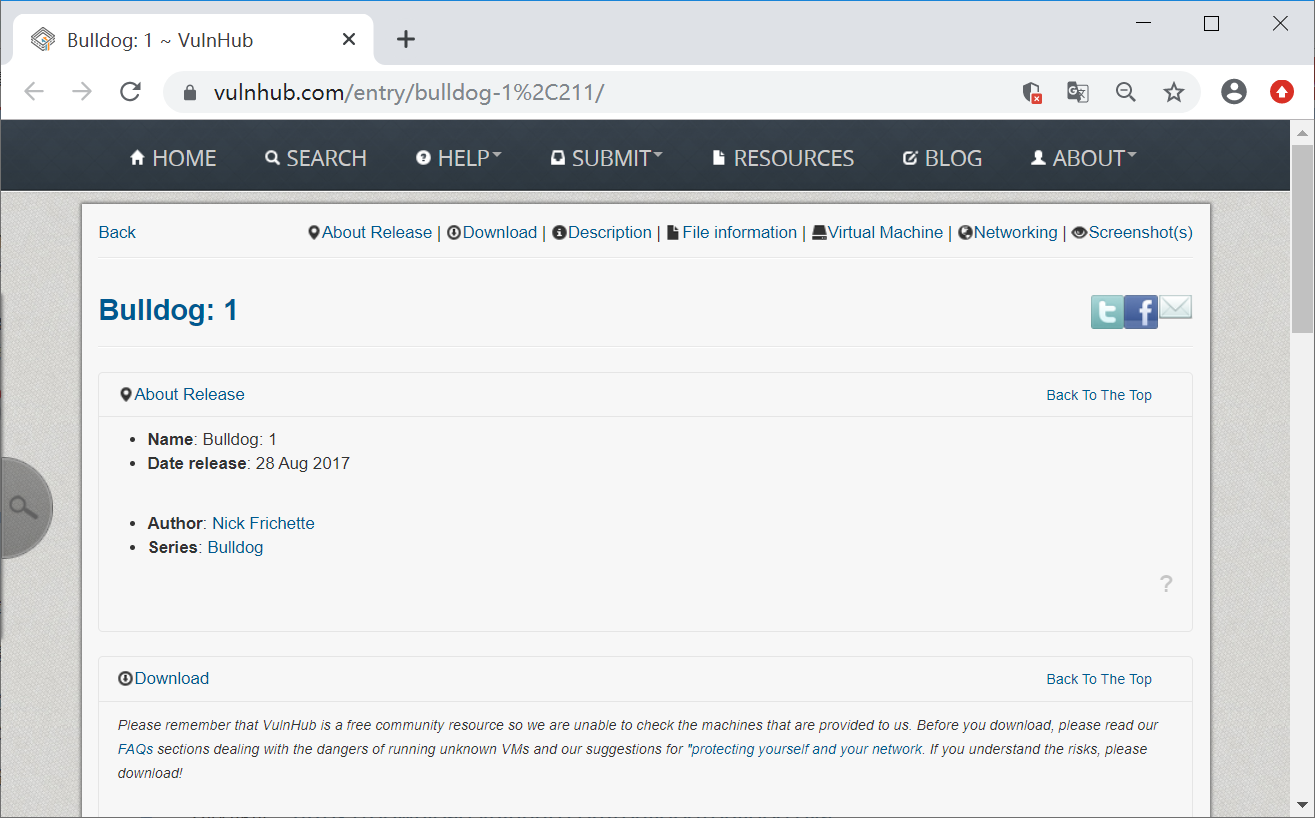Click the About Release panel heading
This screenshot has height=818, width=1315.
[182, 394]
